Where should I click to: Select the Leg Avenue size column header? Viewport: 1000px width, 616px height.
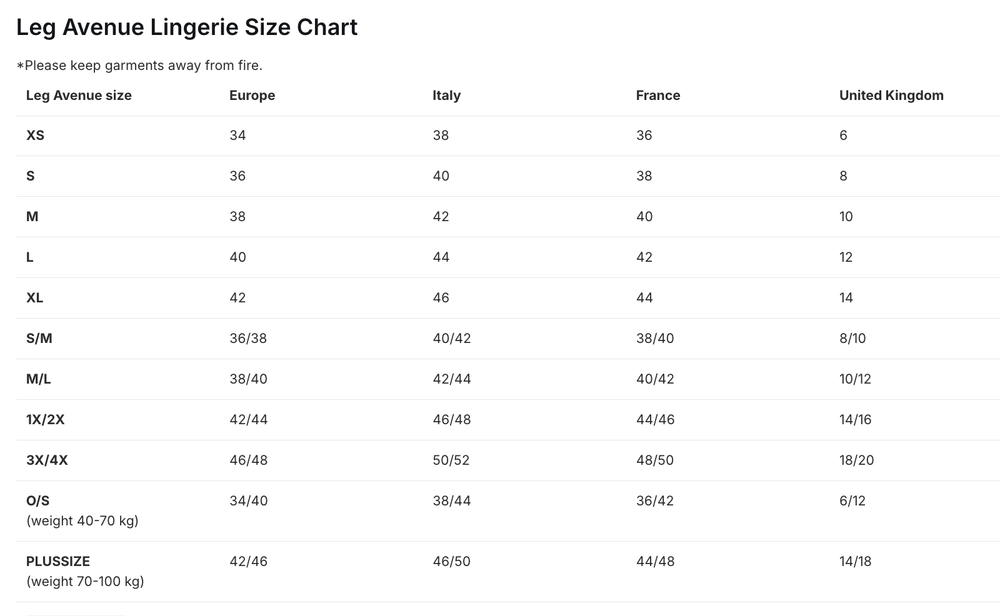coord(79,96)
